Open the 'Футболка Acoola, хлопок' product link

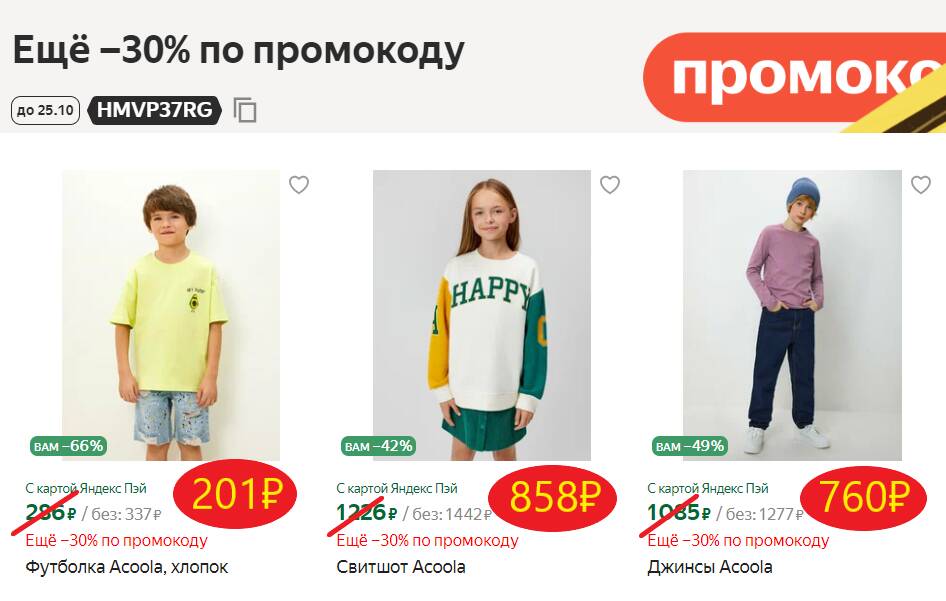tap(127, 567)
